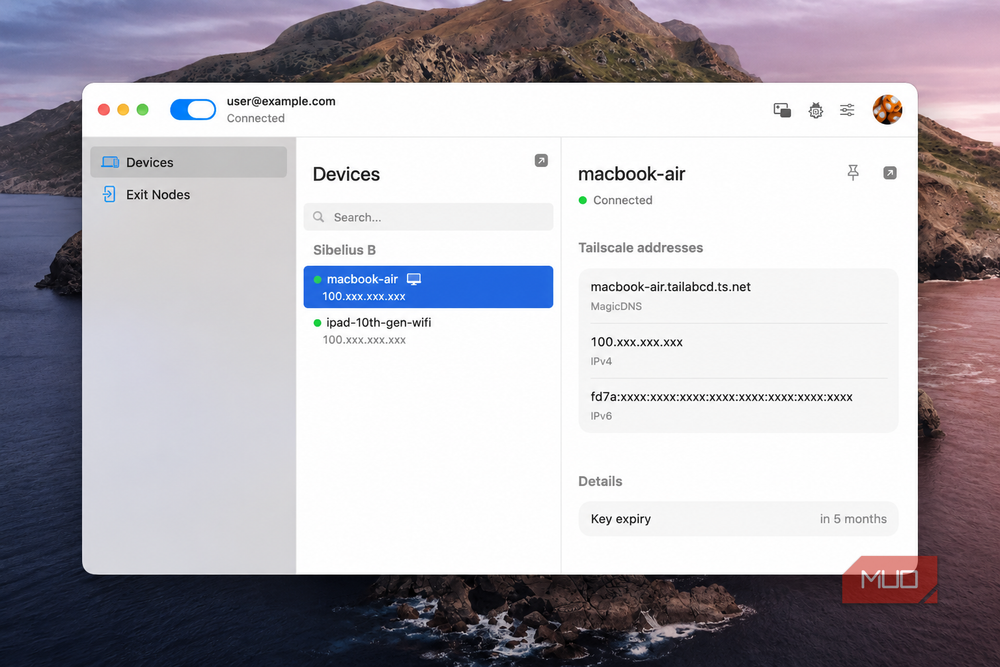Click the Key expiry row

(x=739, y=518)
